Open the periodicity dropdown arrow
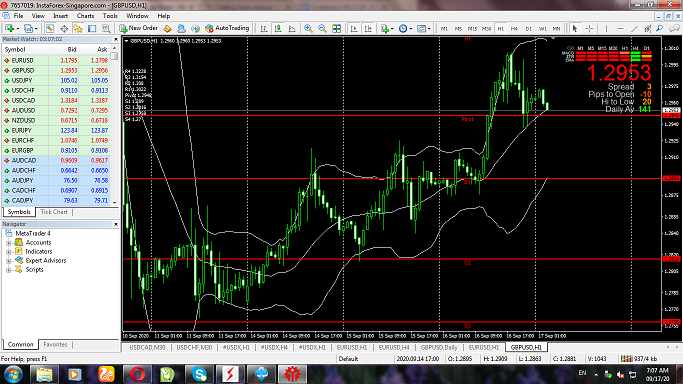This screenshot has height=384, width=683. pos(411,29)
